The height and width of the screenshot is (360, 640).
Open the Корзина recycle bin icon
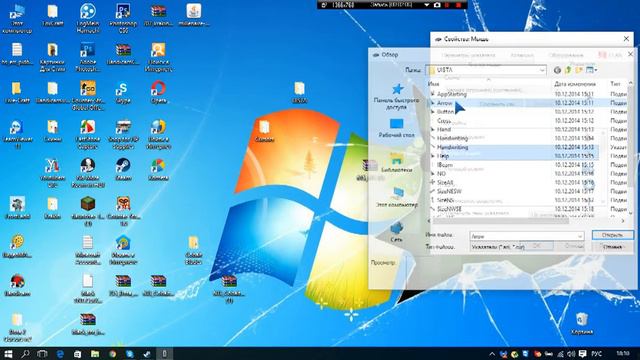(582, 324)
